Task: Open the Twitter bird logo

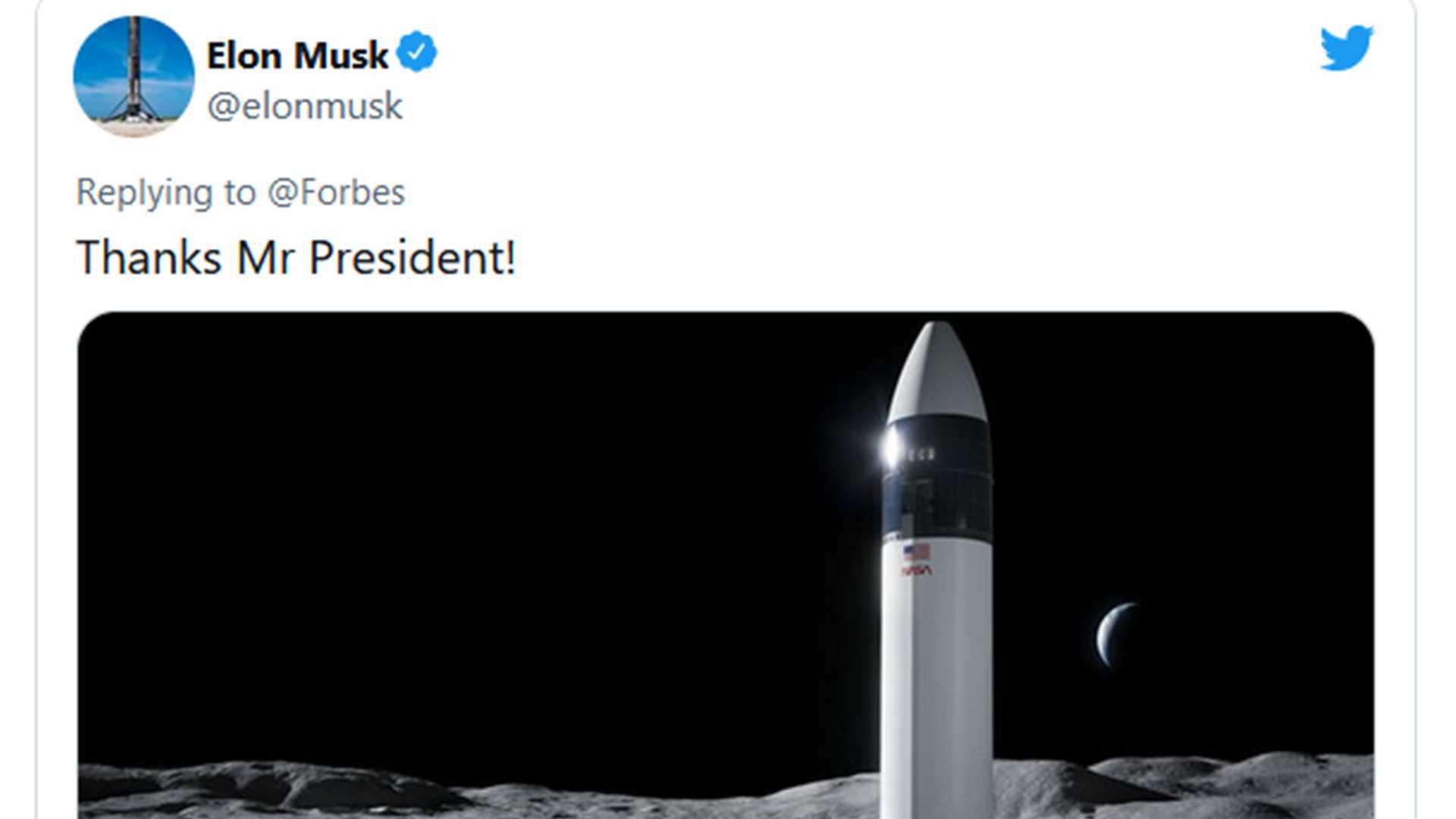Action: click(x=1346, y=47)
